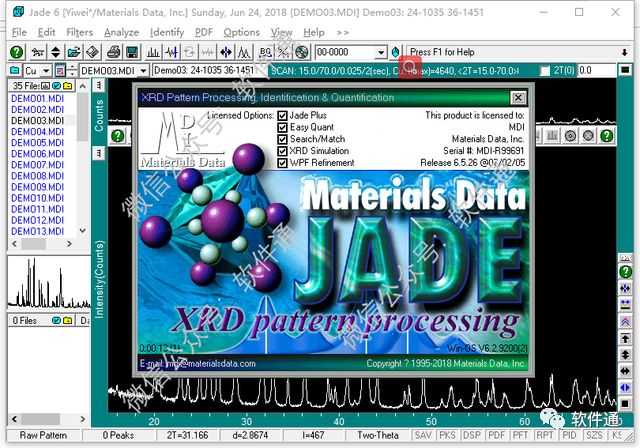Open the Identify menu
This screenshot has height=448, width=640.
167,32
